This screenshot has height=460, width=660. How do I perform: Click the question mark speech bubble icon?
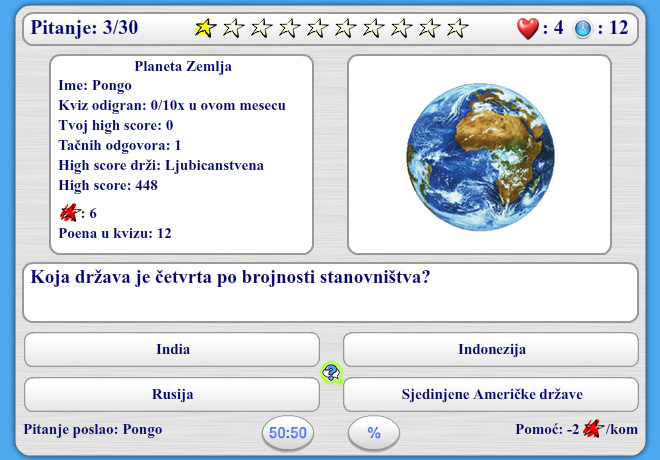(x=331, y=372)
